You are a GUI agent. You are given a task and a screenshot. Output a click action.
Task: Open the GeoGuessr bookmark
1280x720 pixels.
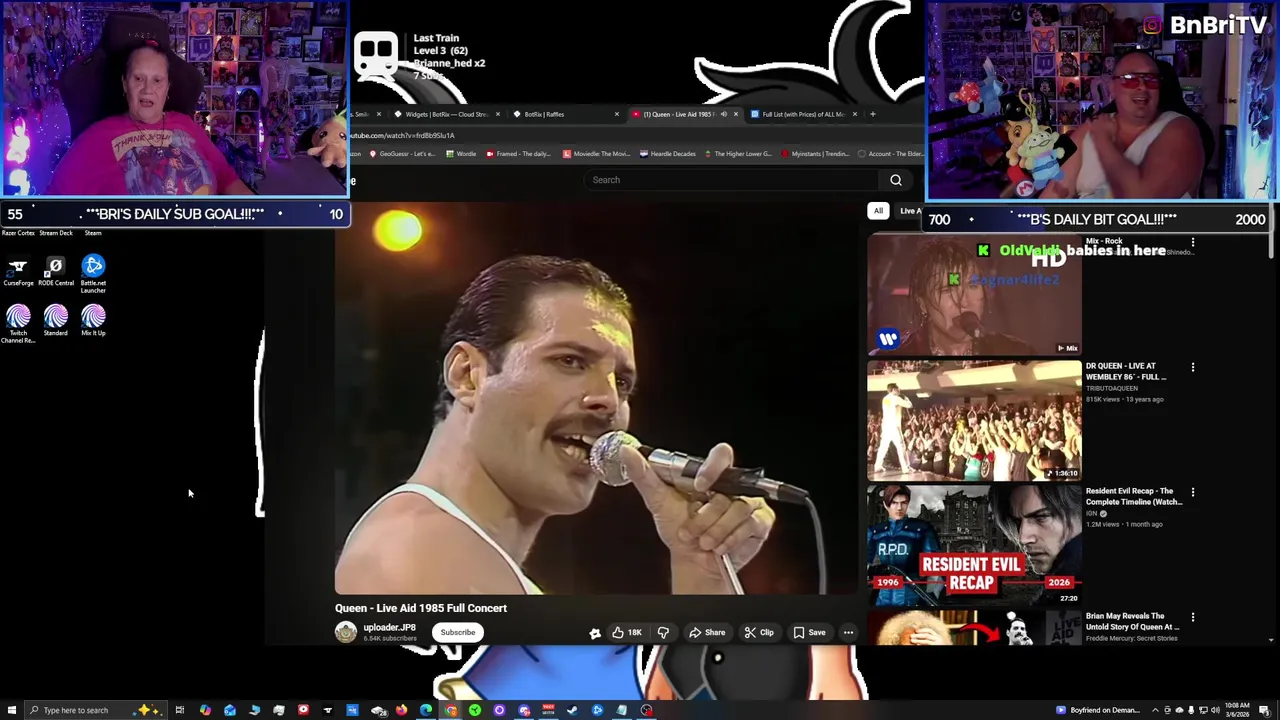[x=402, y=154]
